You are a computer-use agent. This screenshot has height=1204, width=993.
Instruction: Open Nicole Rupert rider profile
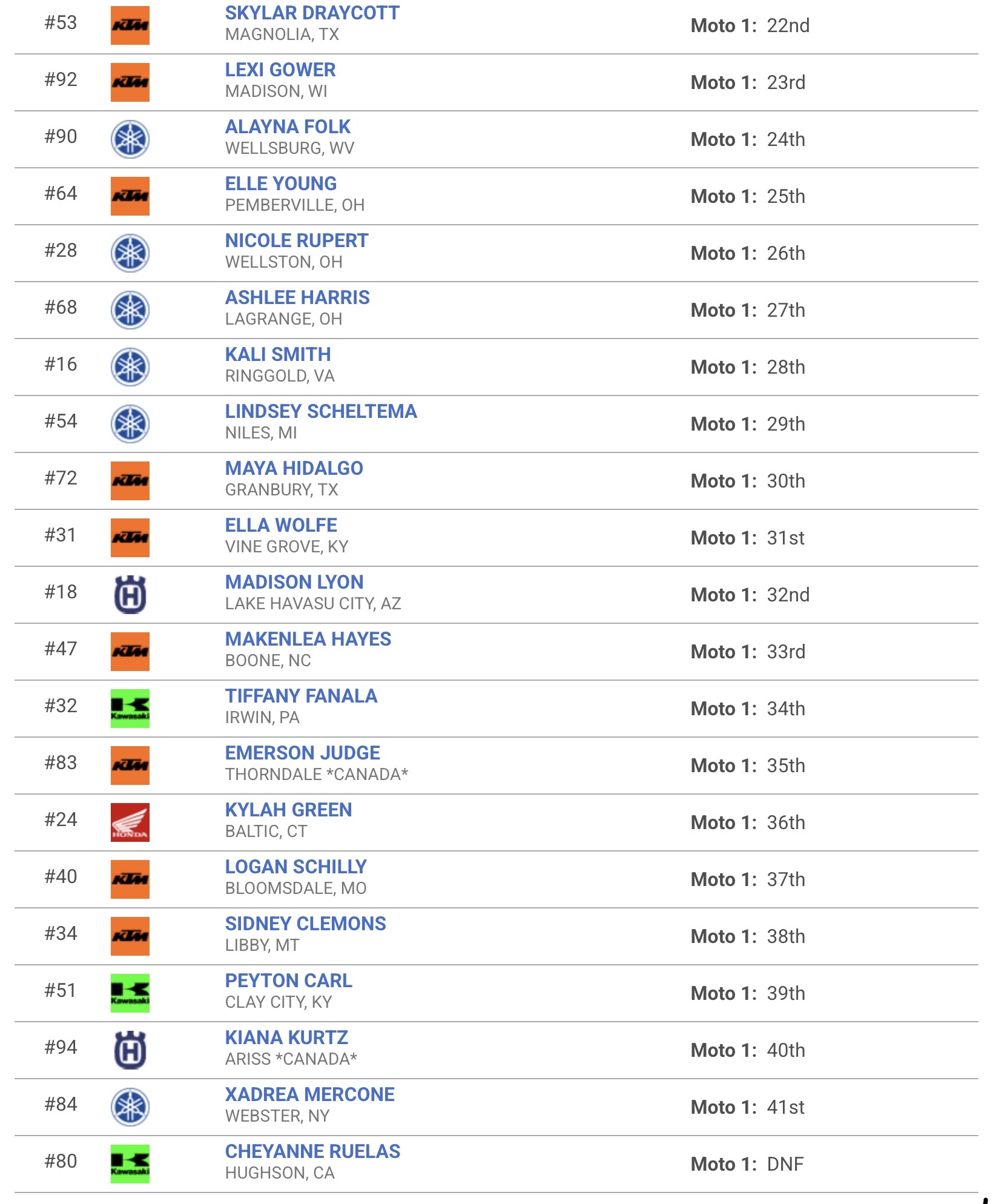tap(297, 240)
